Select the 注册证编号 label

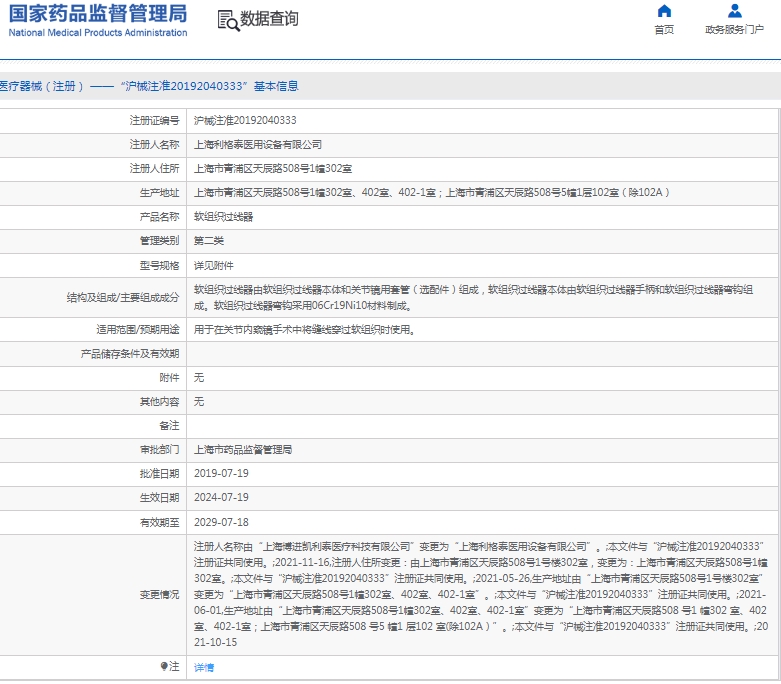pos(154,121)
